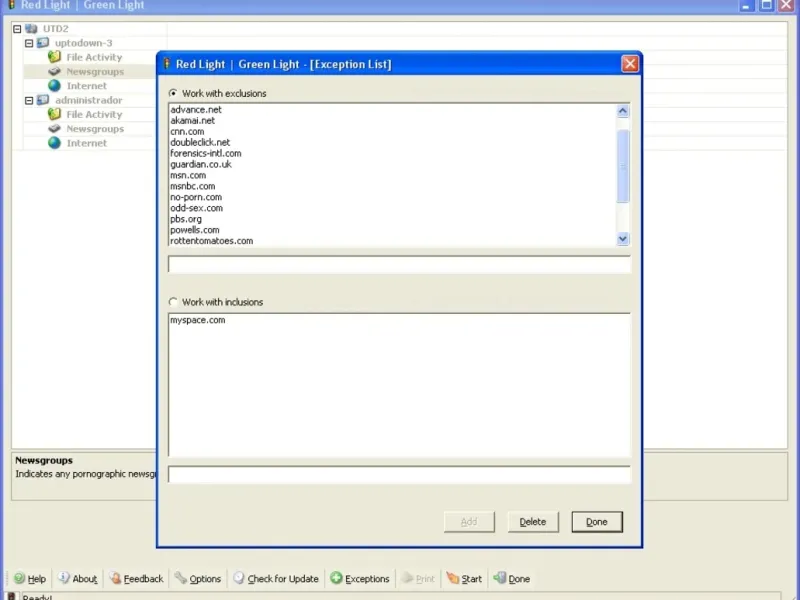Click the UTD2 computer icon in tree
800x600 pixels.
pyautogui.click(x=31, y=29)
